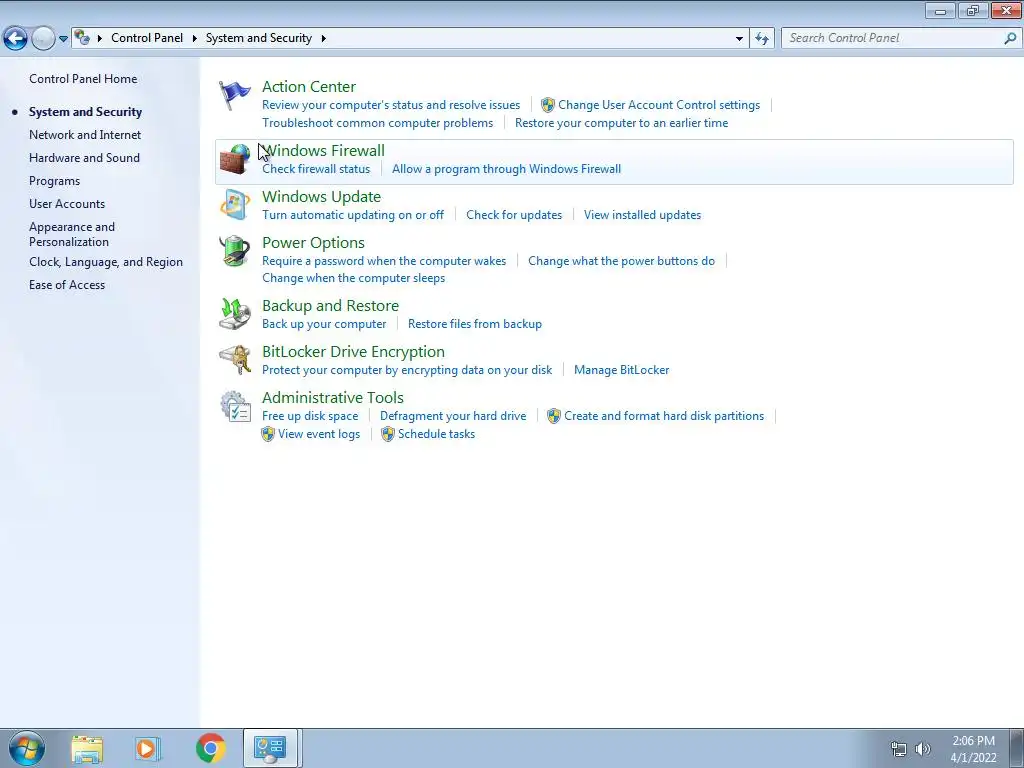Open the Windows Start menu orb

[27, 748]
